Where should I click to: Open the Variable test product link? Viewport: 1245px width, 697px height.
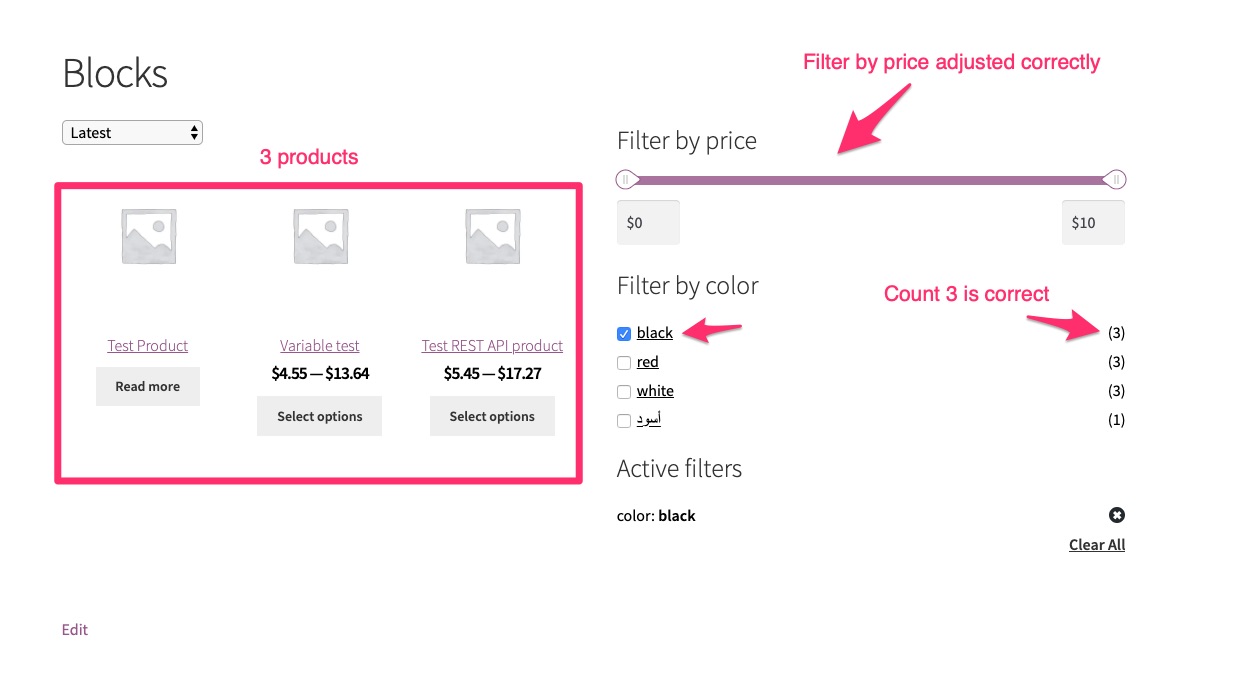(x=319, y=345)
